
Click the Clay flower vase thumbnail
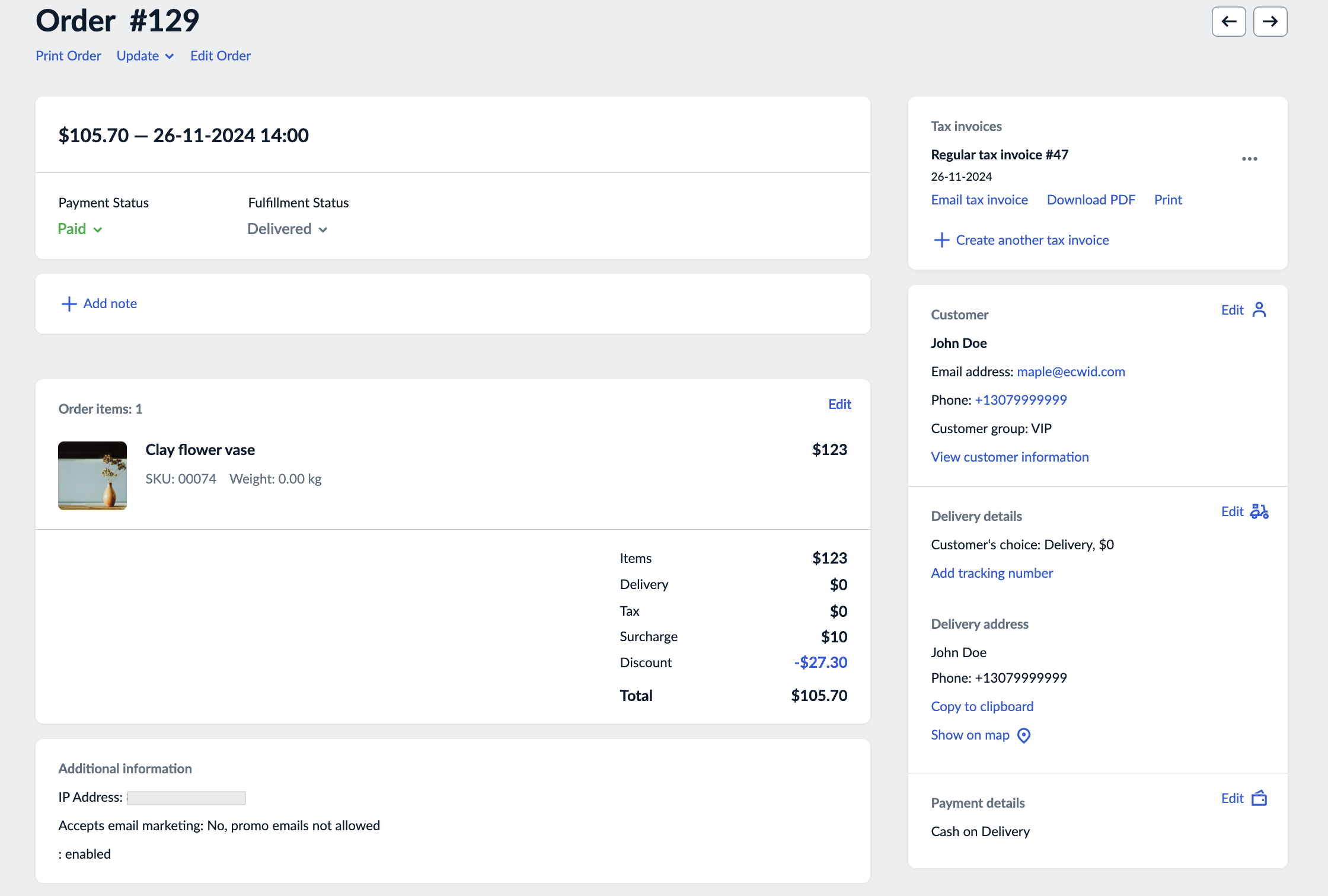(x=92, y=476)
